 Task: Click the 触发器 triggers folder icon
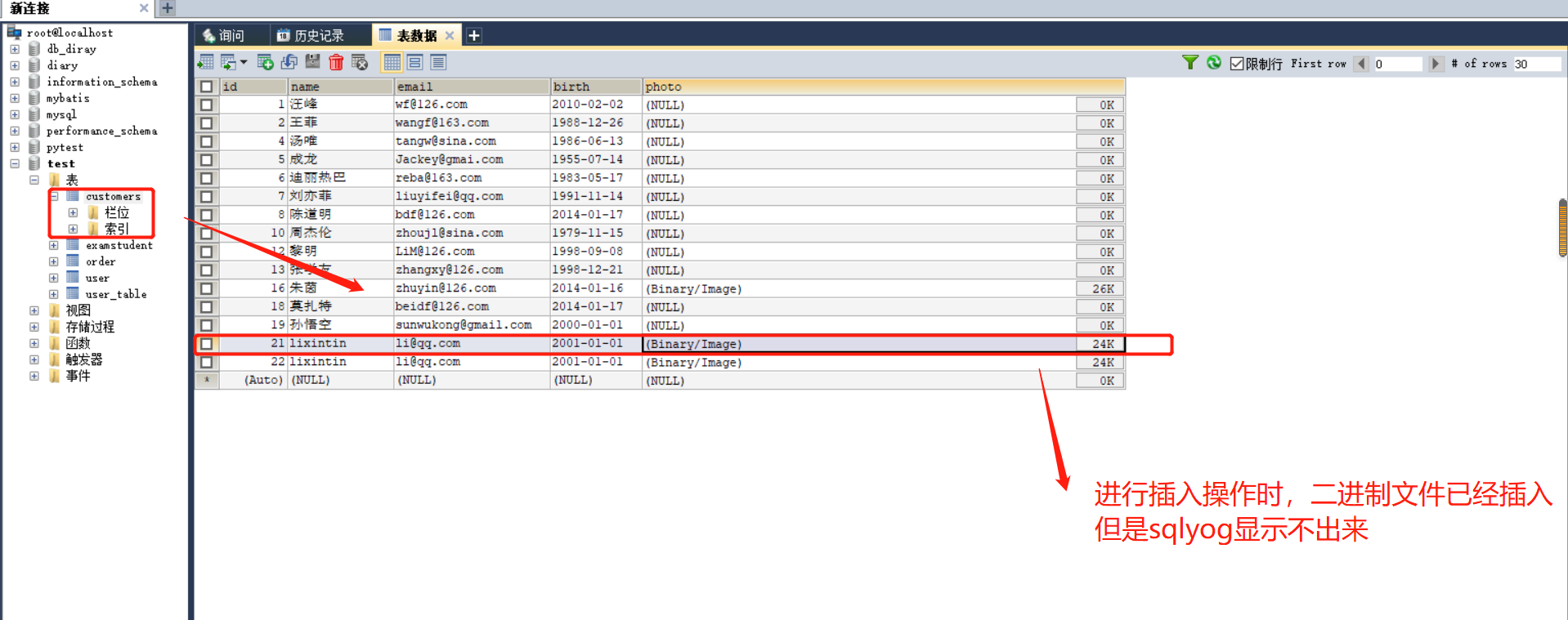(x=55, y=359)
